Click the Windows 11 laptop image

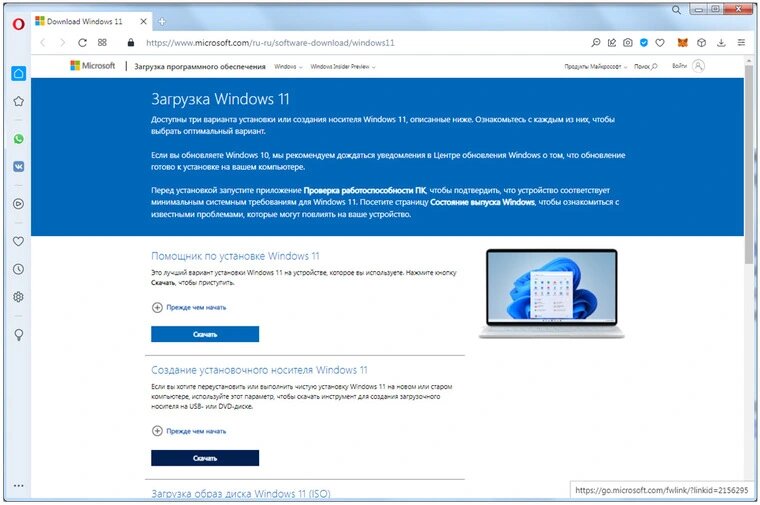pyautogui.click(x=552, y=293)
